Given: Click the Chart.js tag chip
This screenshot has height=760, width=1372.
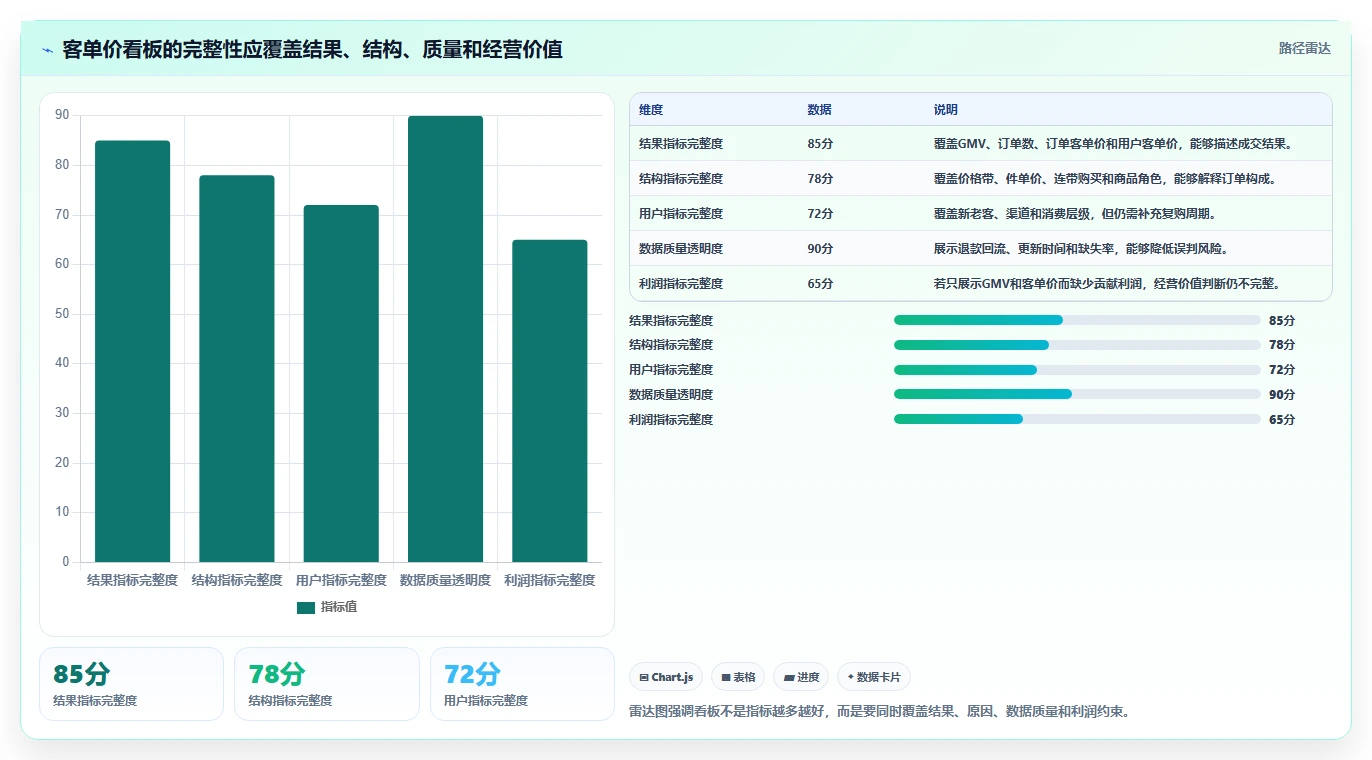Looking at the screenshot, I should click(x=666, y=677).
